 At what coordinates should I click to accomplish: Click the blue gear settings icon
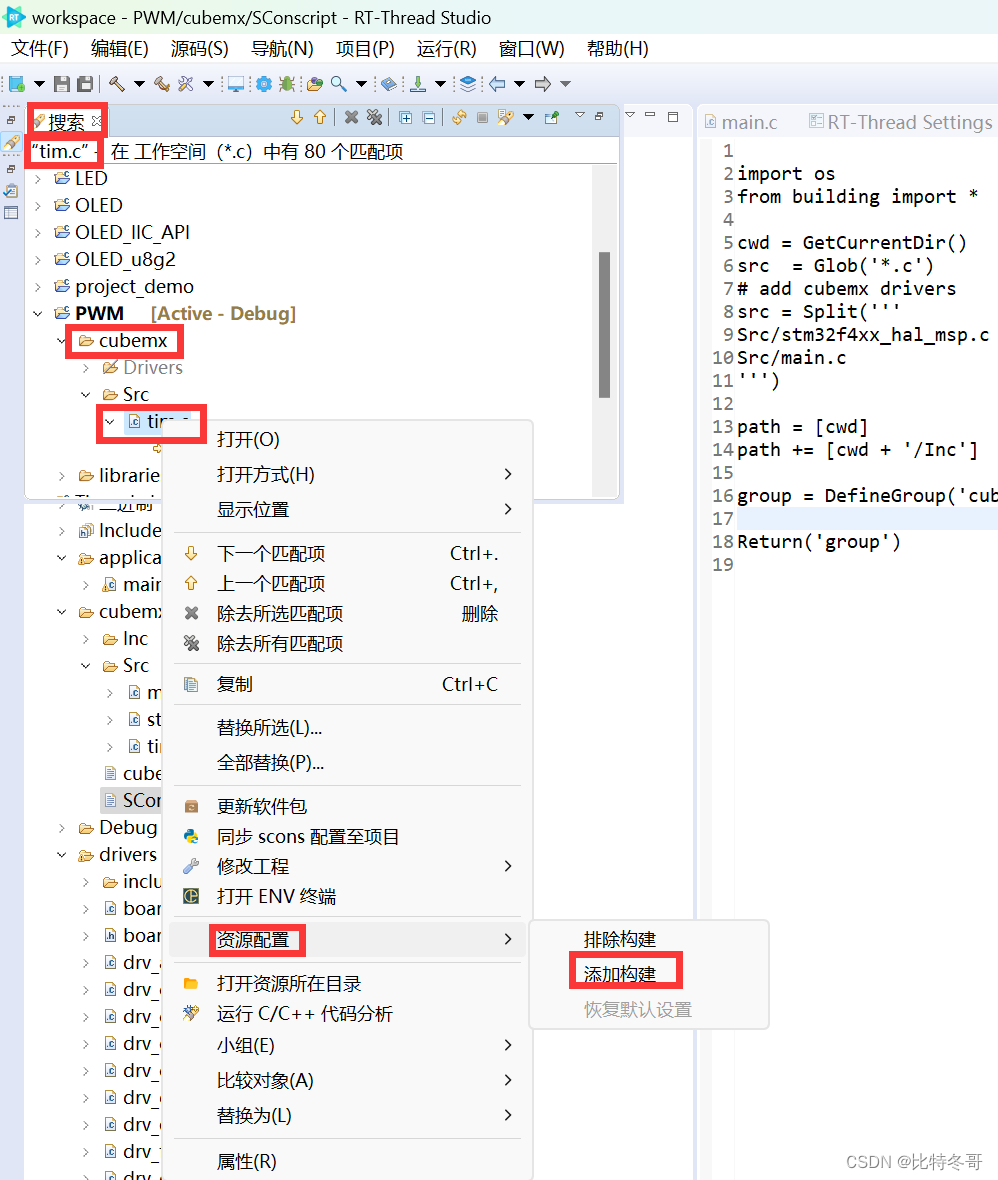pyautogui.click(x=263, y=84)
